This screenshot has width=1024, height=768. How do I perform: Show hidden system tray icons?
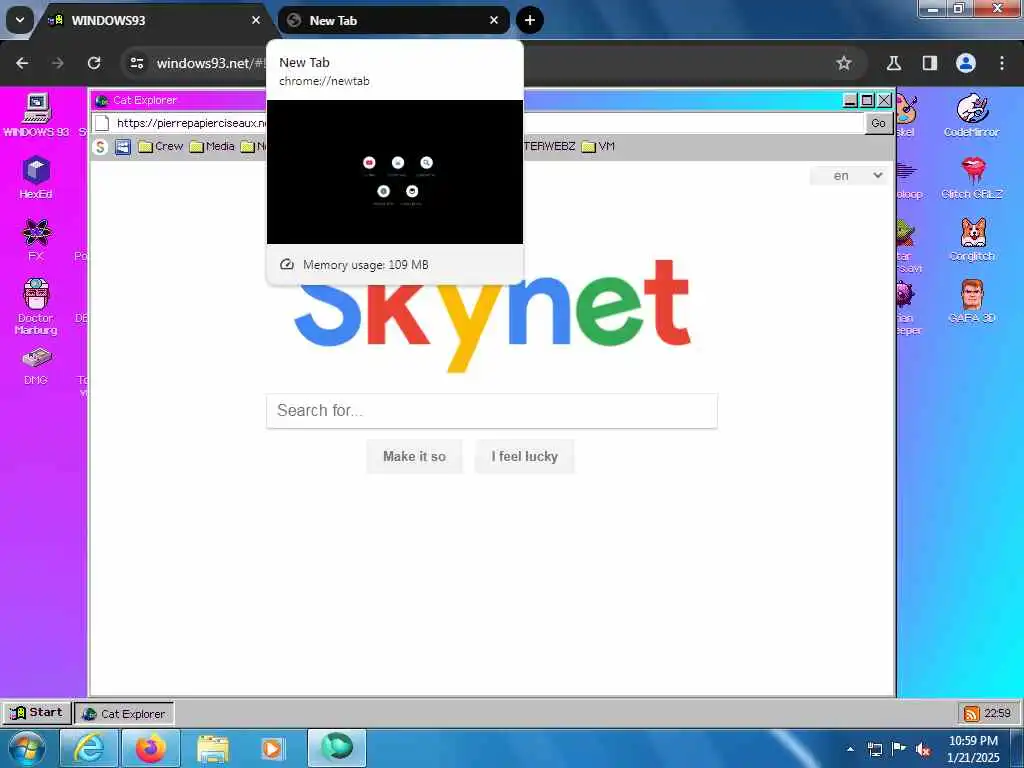tap(850, 749)
